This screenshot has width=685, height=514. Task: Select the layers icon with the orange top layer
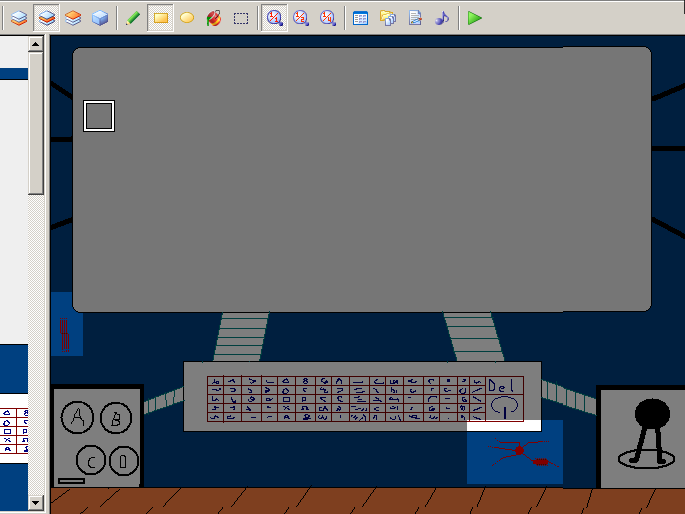coord(73,18)
